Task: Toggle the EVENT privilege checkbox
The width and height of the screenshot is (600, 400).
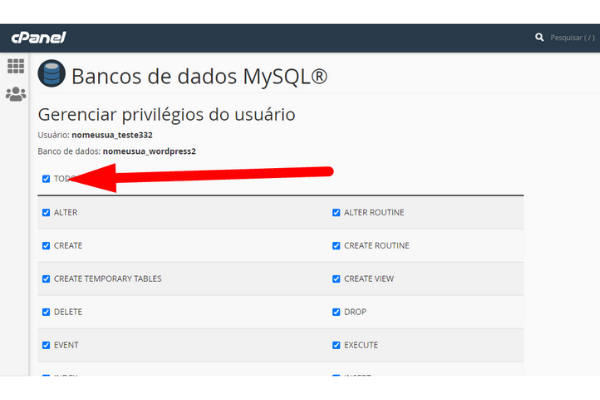Action: (46, 345)
